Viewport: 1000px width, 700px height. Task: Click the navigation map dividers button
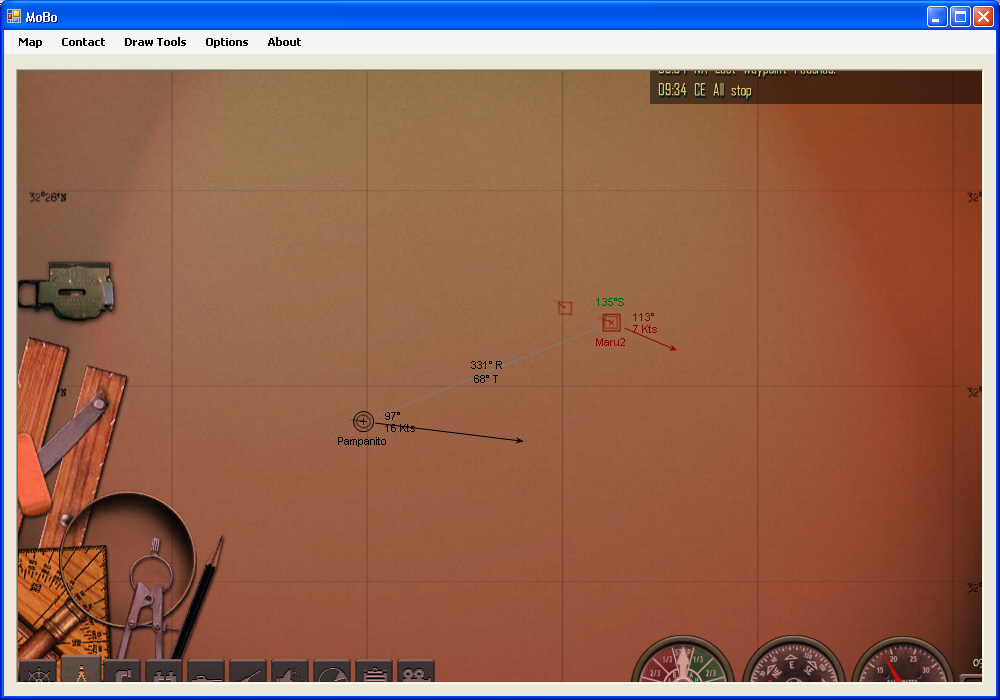pyautogui.click(x=80, y=672)
